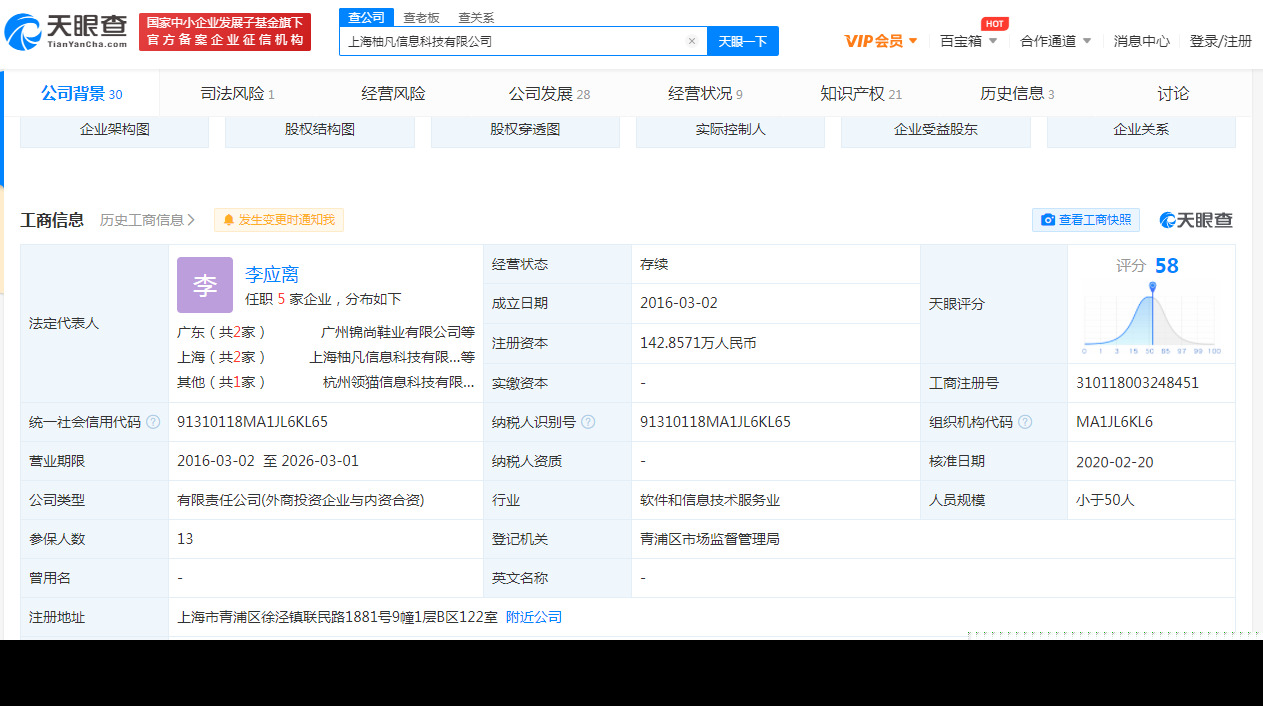Click the 小于50人 staff size value
The height and width of the screenshot is (706, 1263).
coord(1105,500)
